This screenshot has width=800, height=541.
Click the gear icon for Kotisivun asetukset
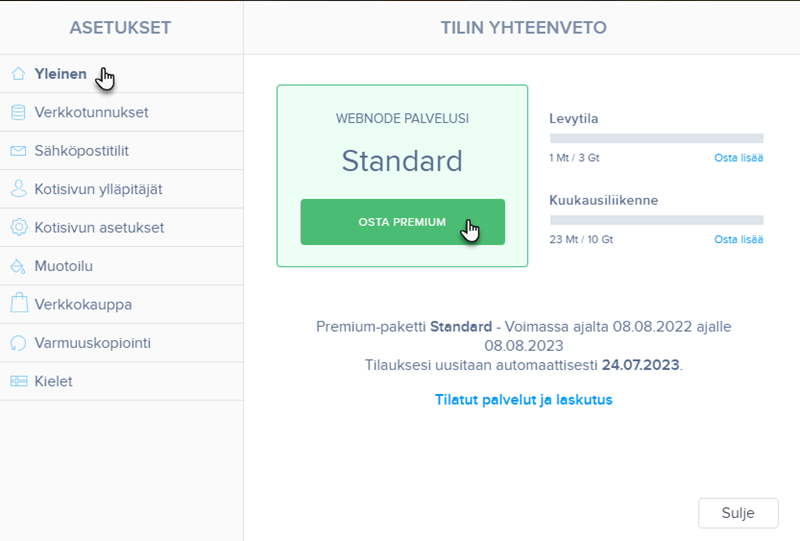(x=18, y=228)
